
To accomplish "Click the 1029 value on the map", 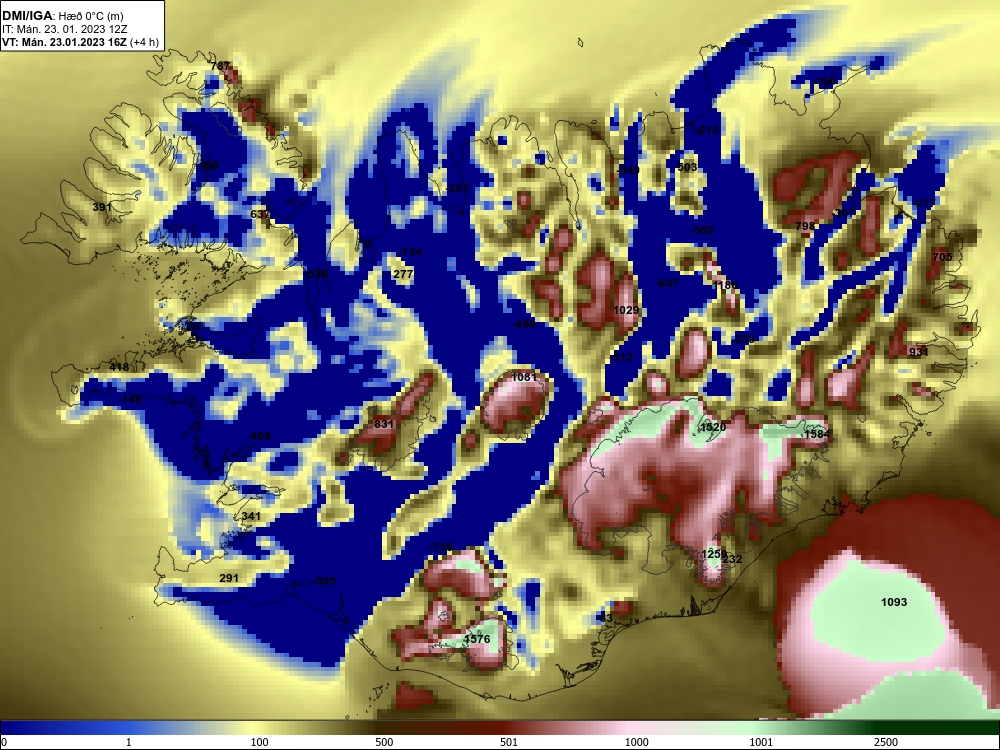I will click(626, 310).
